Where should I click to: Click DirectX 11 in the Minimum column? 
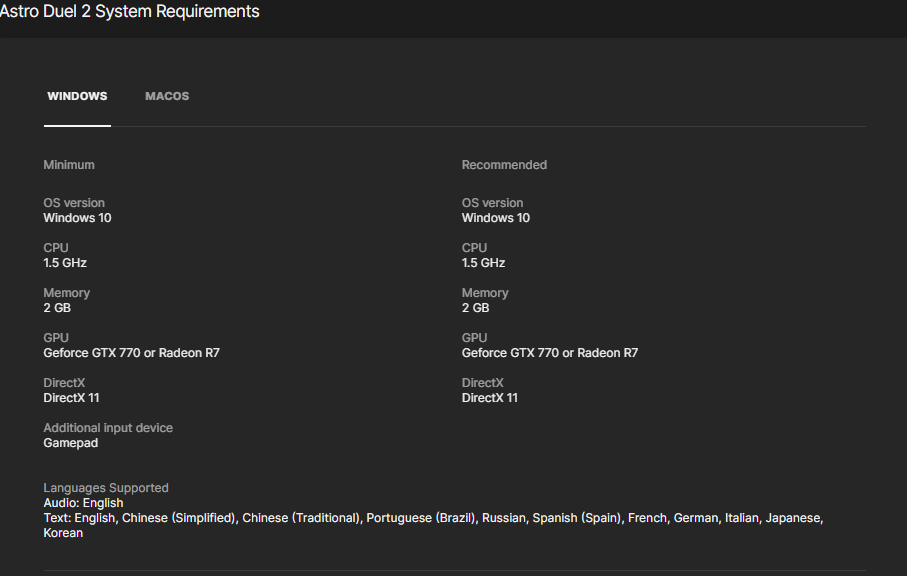[x=71, y=398]
